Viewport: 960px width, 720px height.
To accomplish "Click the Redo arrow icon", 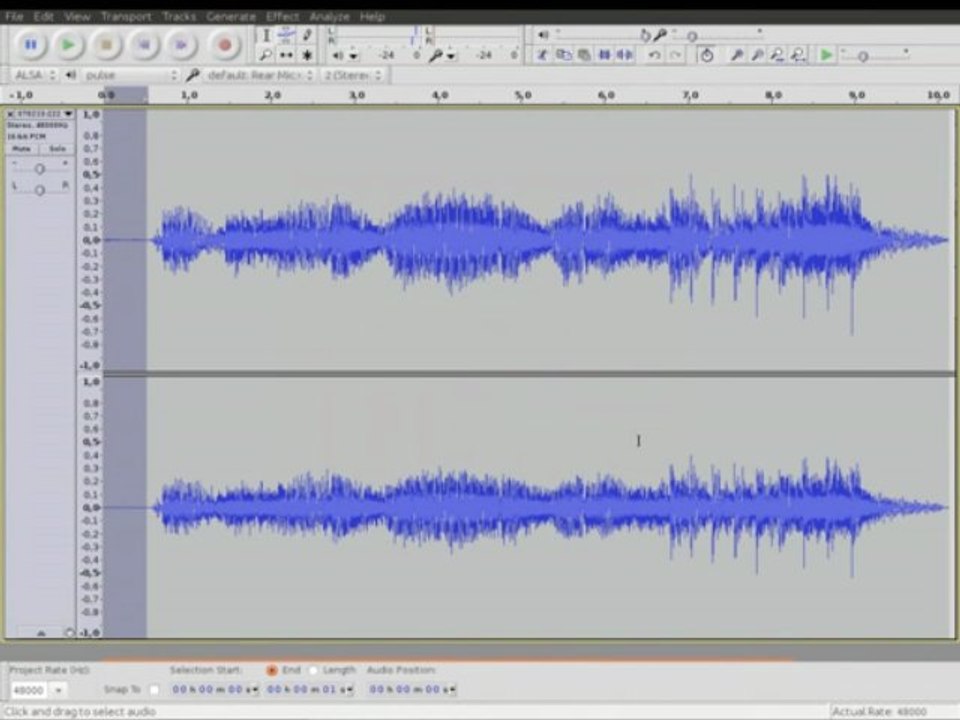I will (x=675, y=55).
